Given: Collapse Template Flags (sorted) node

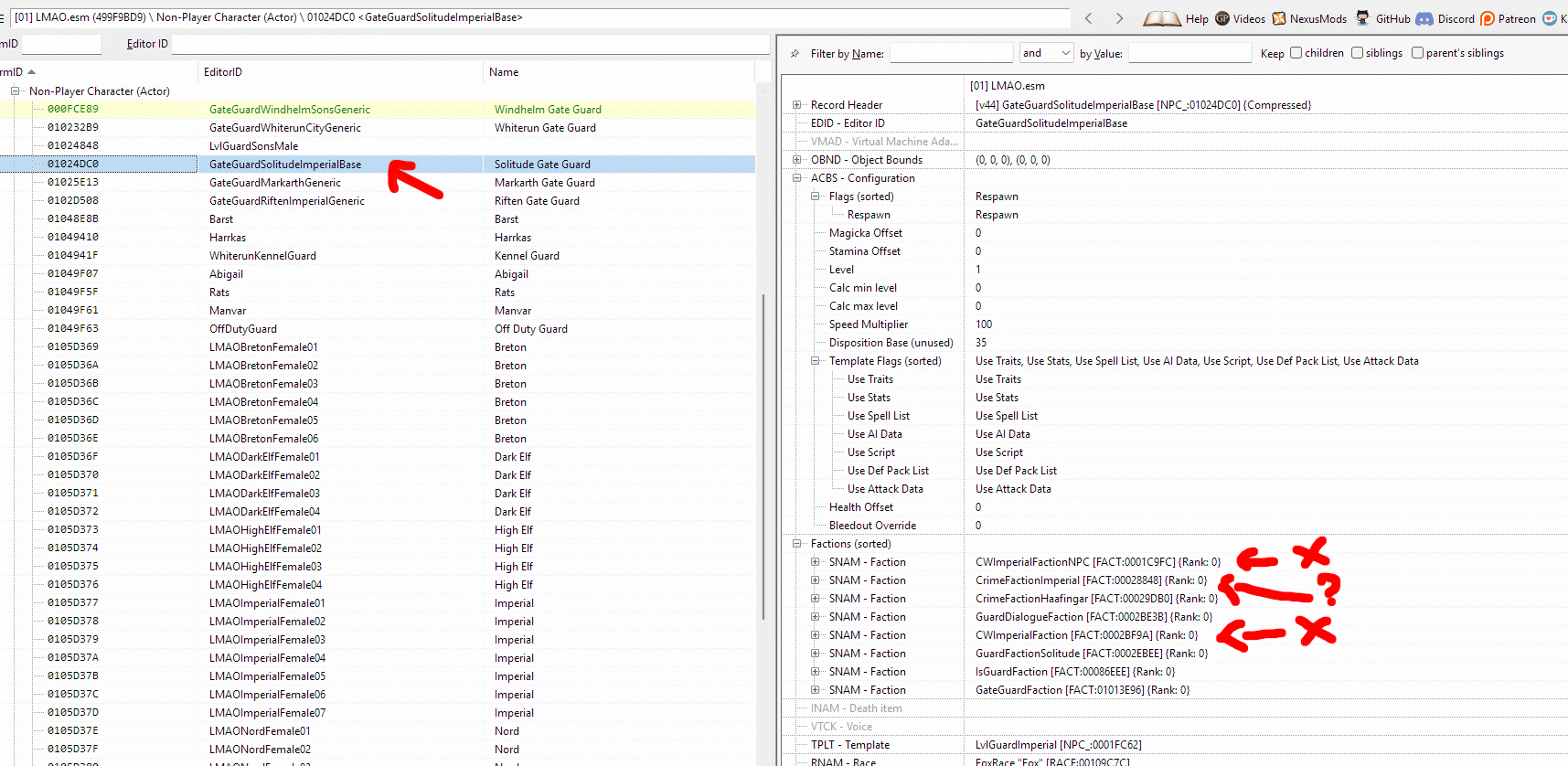Looking at the screenshot, I should point(815,361).
